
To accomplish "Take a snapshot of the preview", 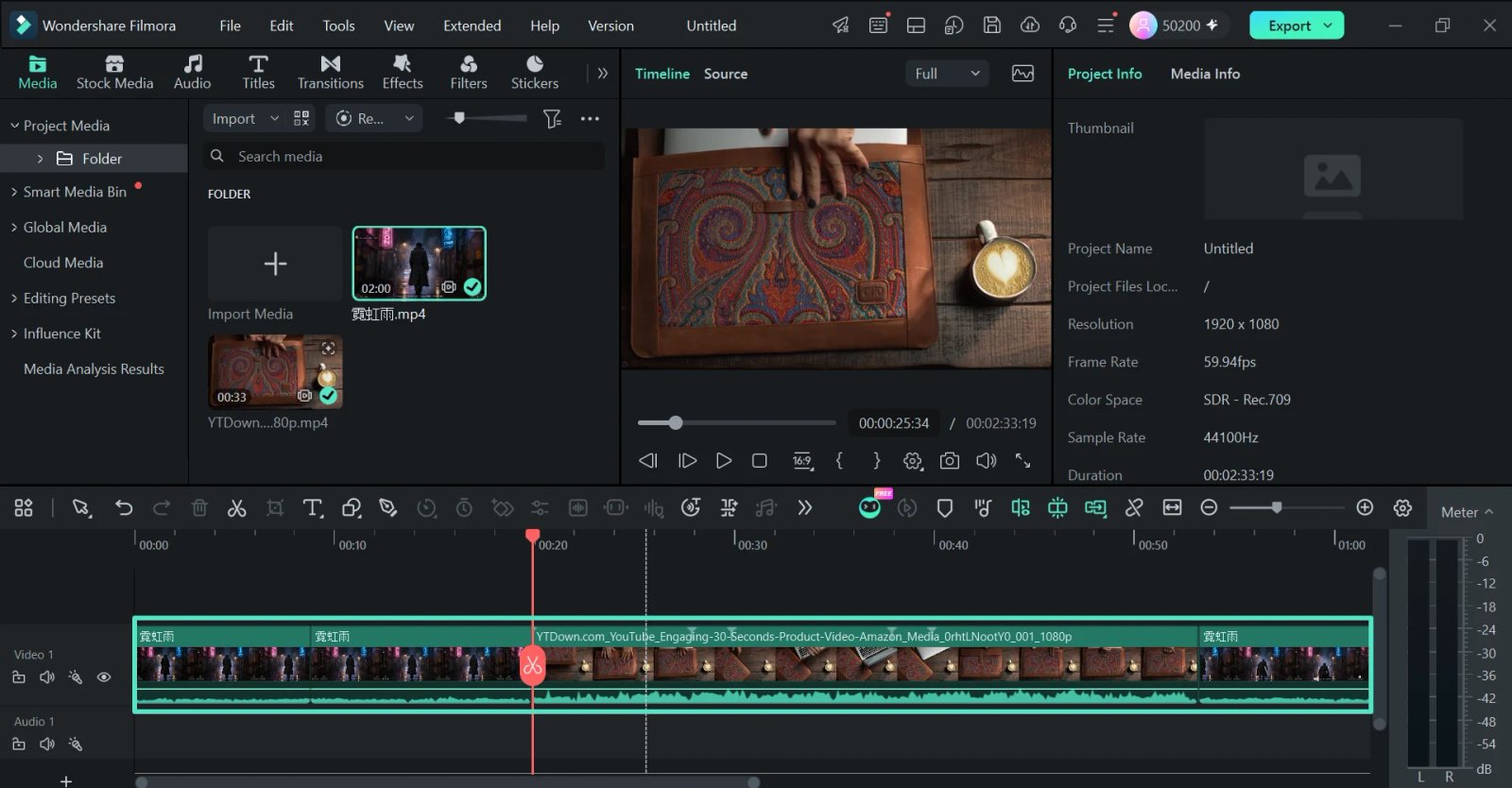I will (x=950, y=461).
